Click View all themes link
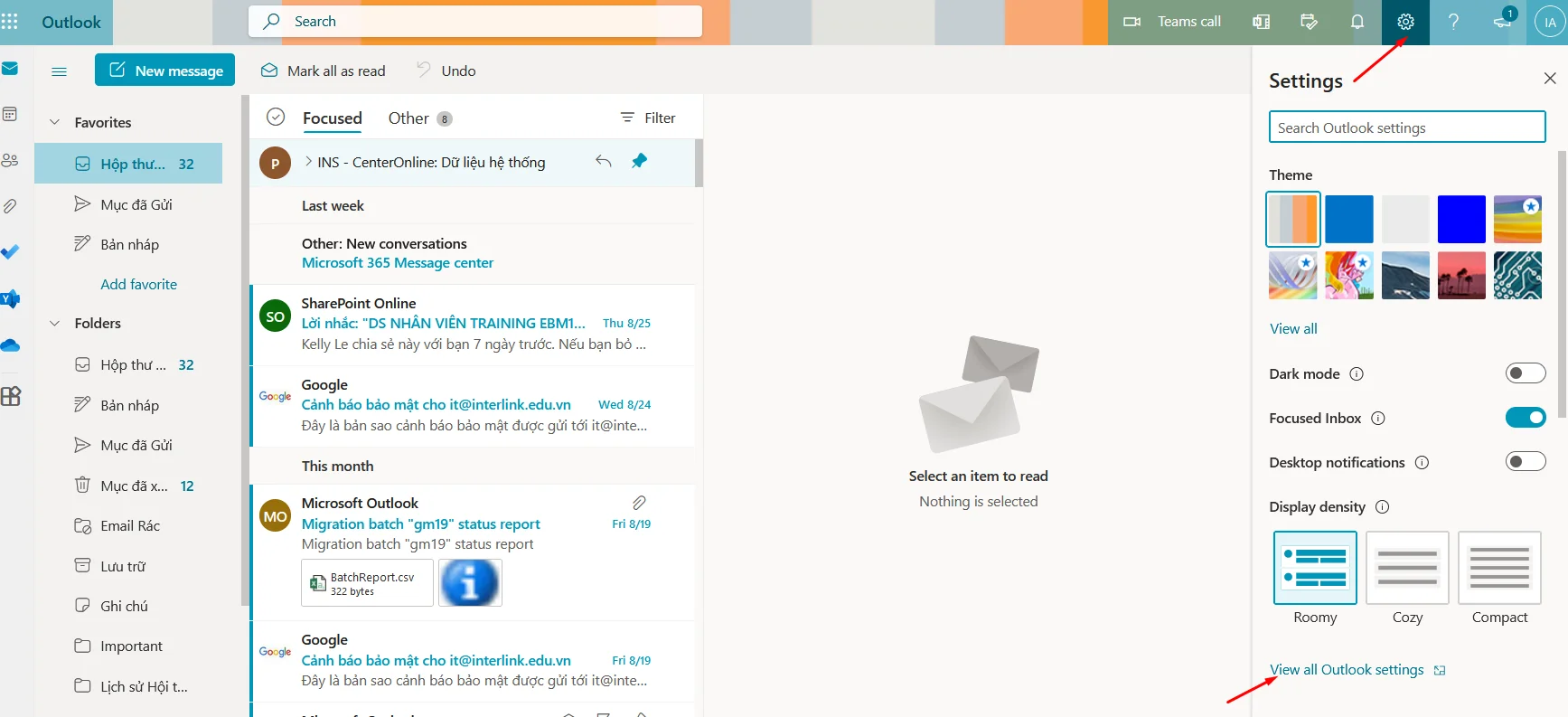This screenshot has height=717, width=1568. 1293,328
